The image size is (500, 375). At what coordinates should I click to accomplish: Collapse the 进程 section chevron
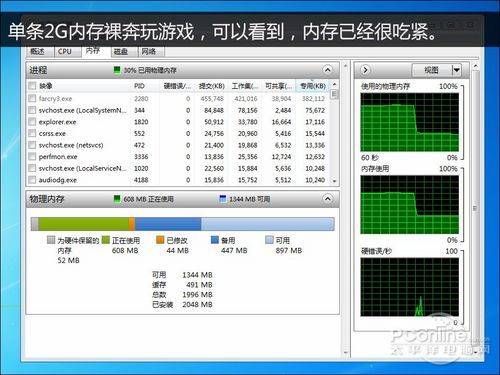328,70
